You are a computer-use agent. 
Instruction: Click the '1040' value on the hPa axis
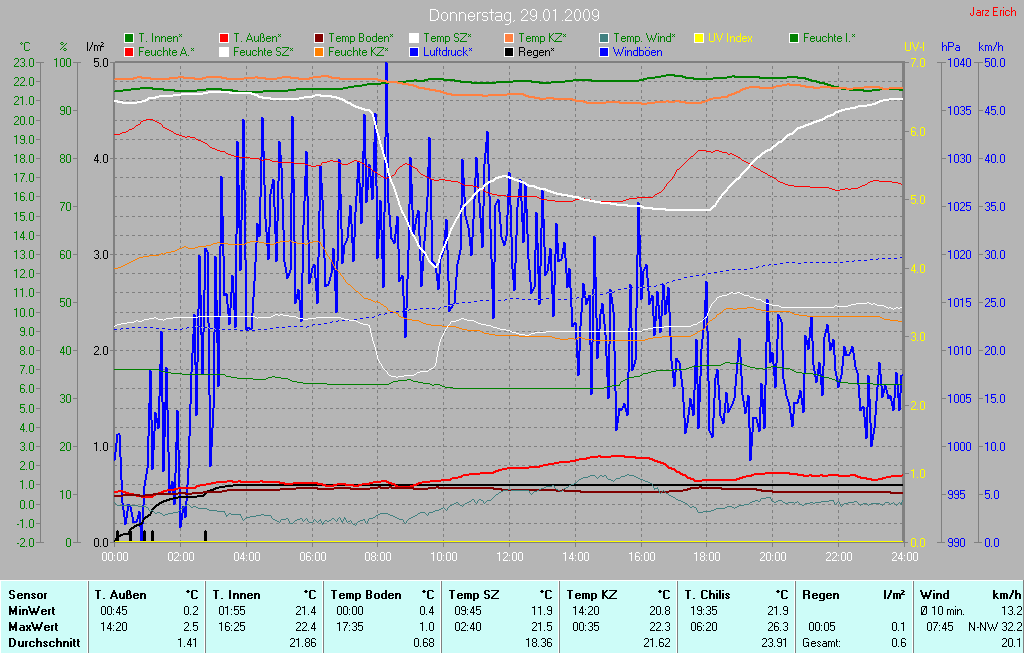[959, 63]
